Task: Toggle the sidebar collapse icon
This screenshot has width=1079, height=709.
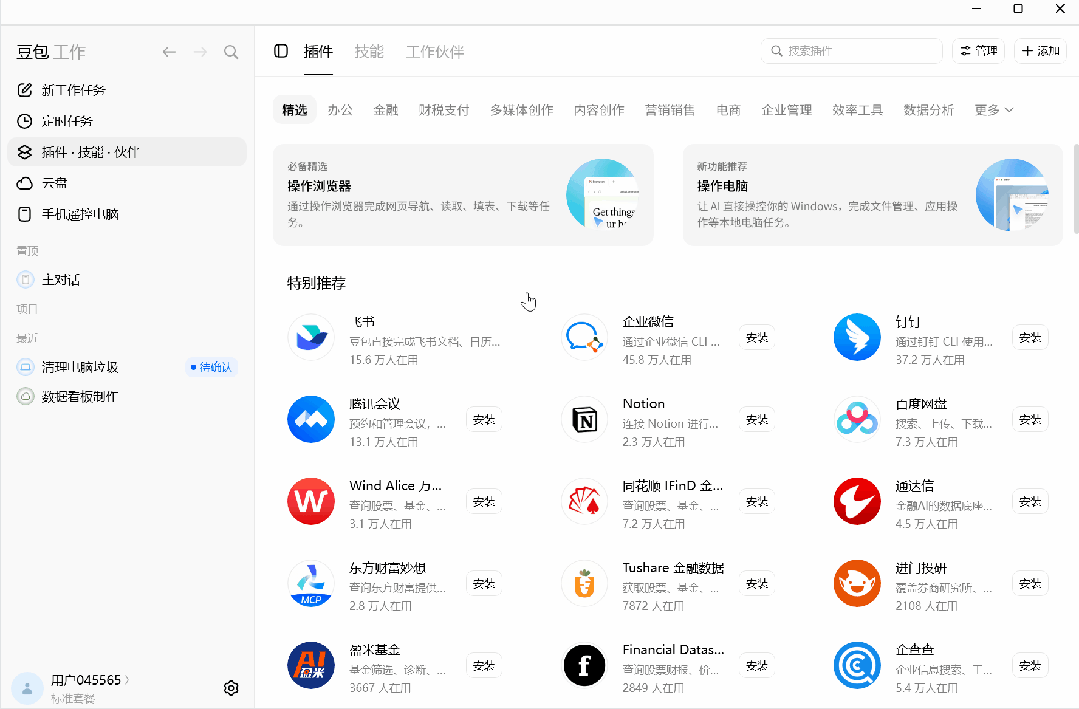Action: [x=281, y=51]
